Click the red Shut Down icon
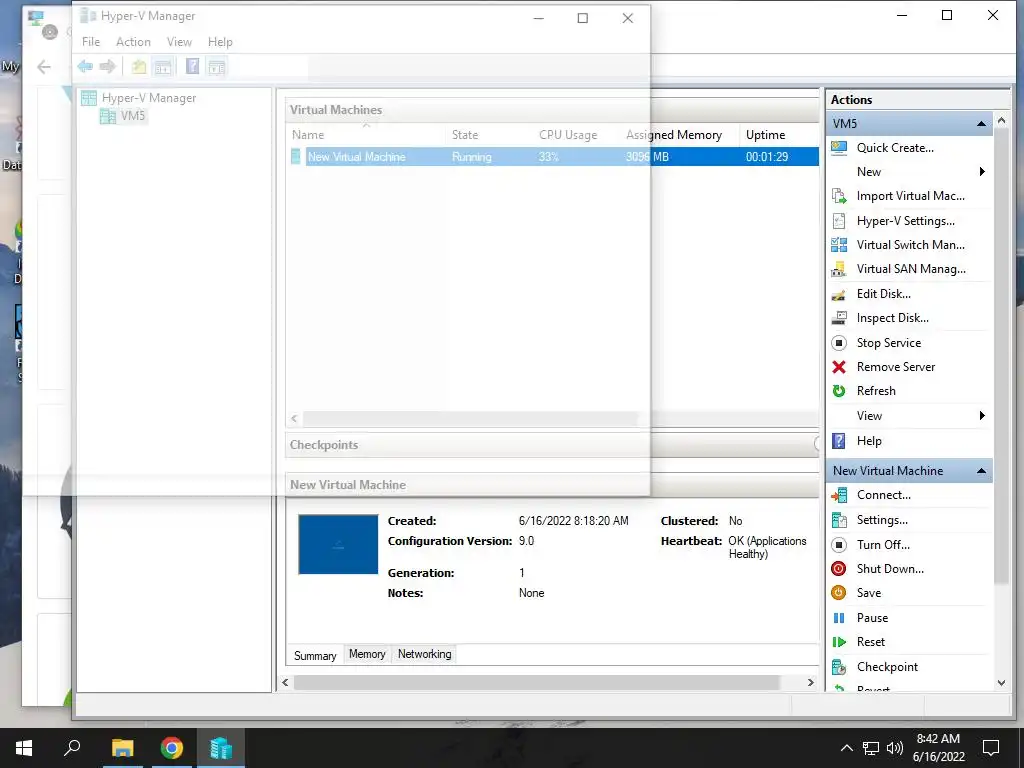1024x768 pixels. coord(839,569)
